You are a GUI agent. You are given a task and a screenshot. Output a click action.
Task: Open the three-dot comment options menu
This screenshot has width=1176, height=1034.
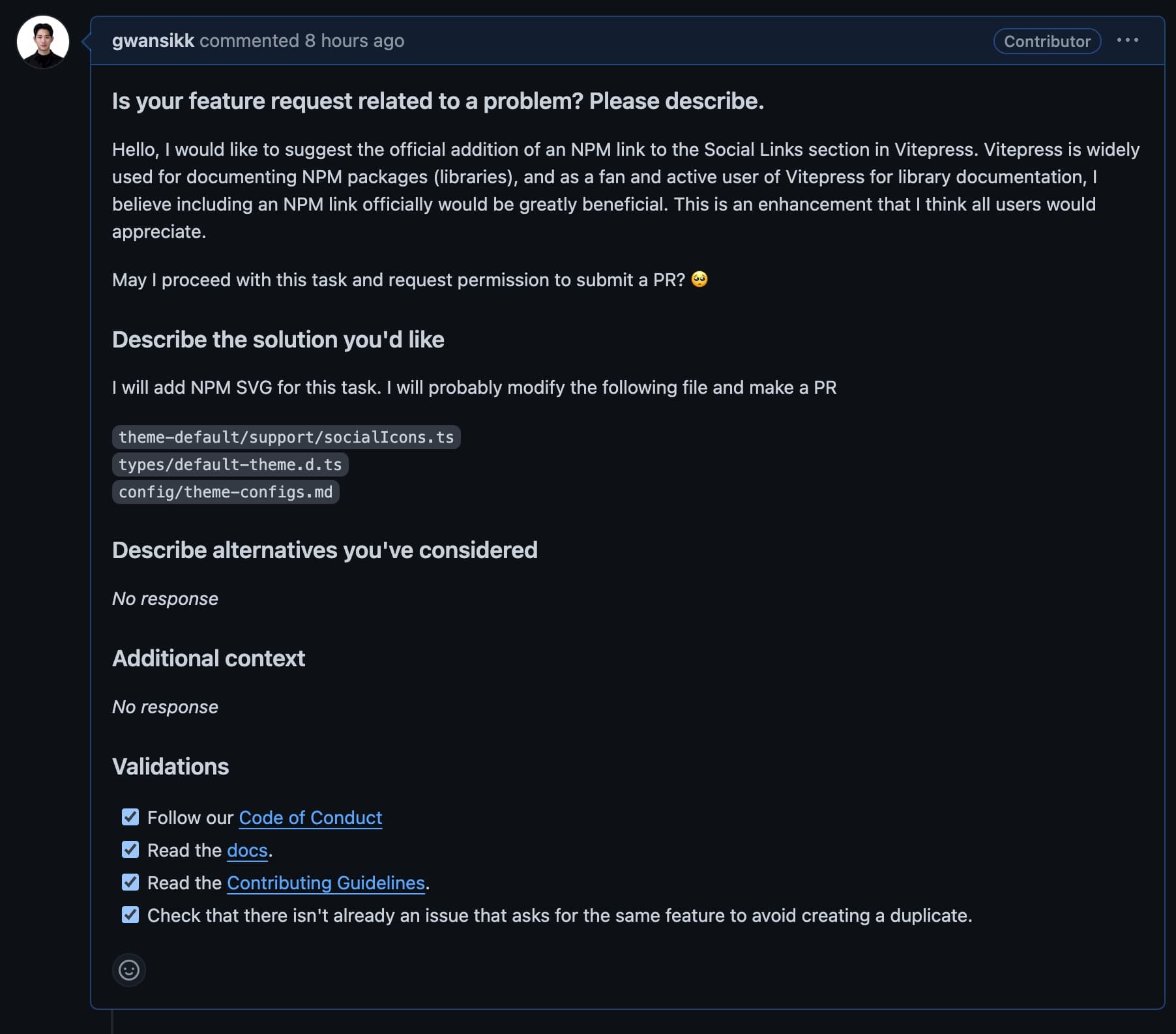(x=1127, y=40)
